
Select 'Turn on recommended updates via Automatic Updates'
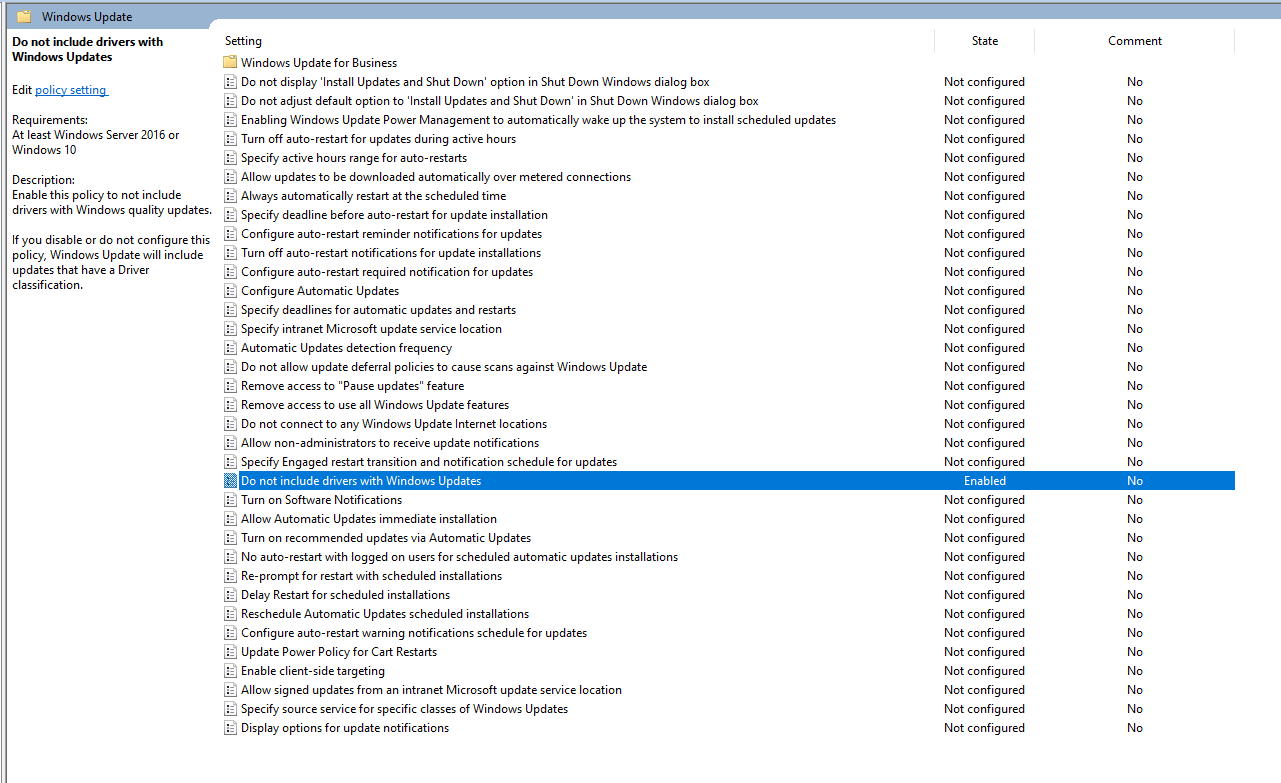coord(386,538)
